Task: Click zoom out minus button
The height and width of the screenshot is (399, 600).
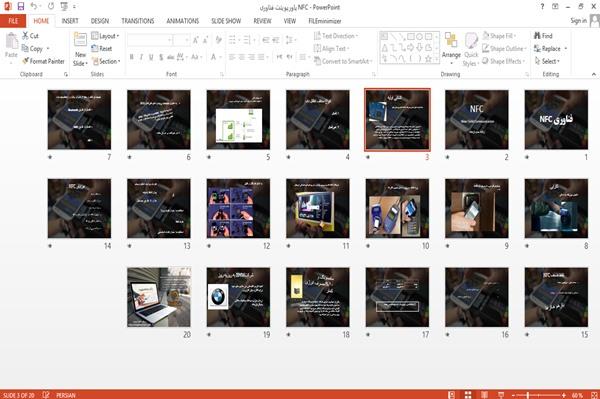Action: tap(514, 395)
